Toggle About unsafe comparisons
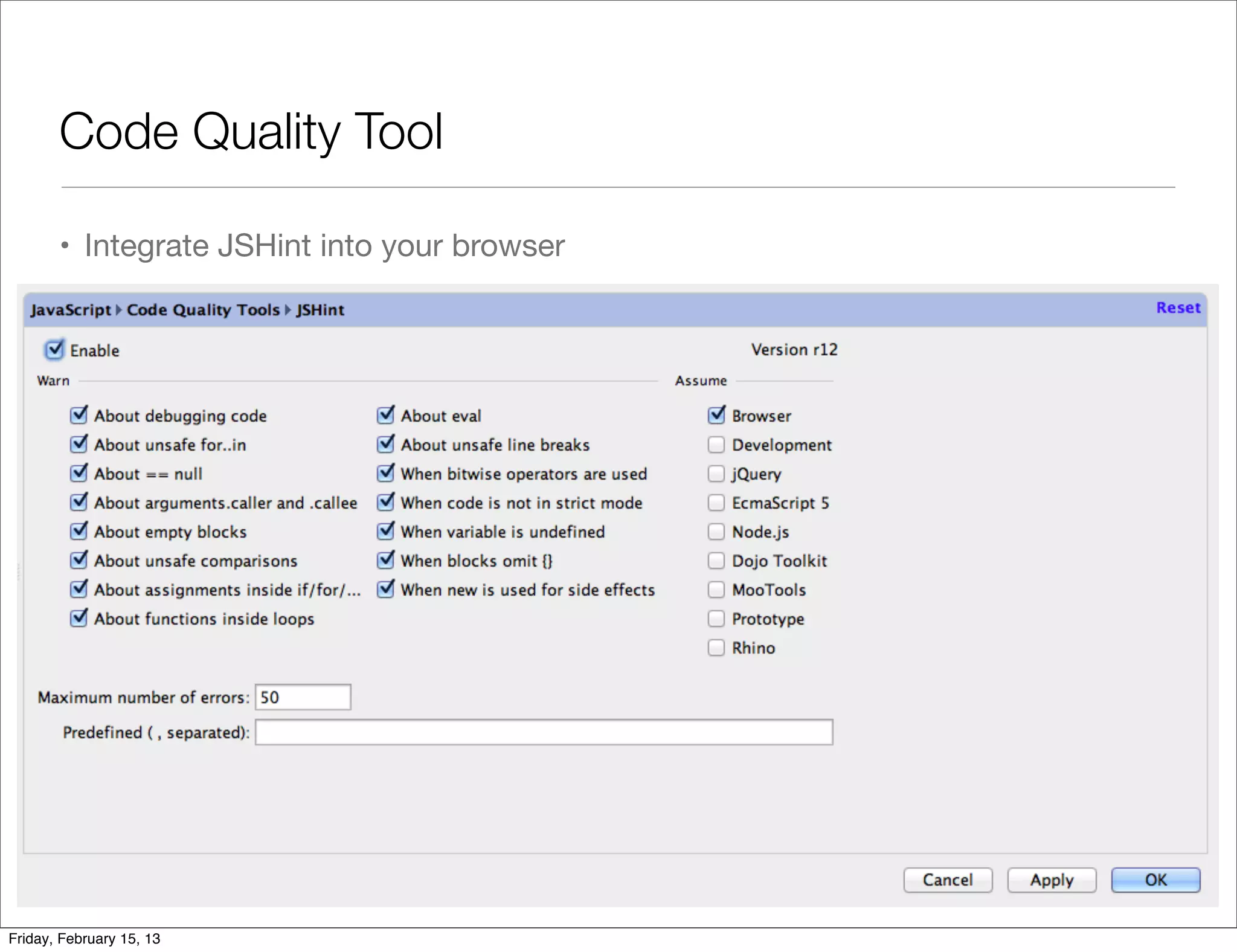 (79, 560)
